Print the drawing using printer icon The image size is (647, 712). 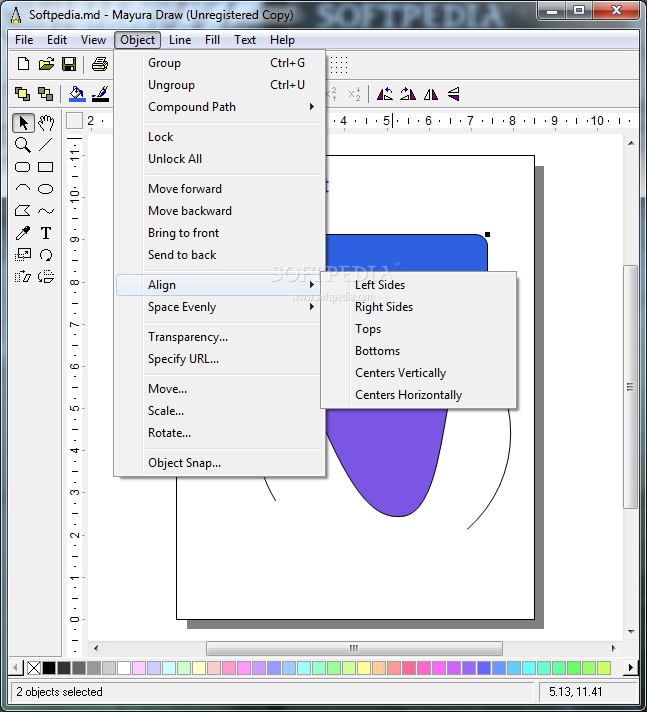(100, 64)
